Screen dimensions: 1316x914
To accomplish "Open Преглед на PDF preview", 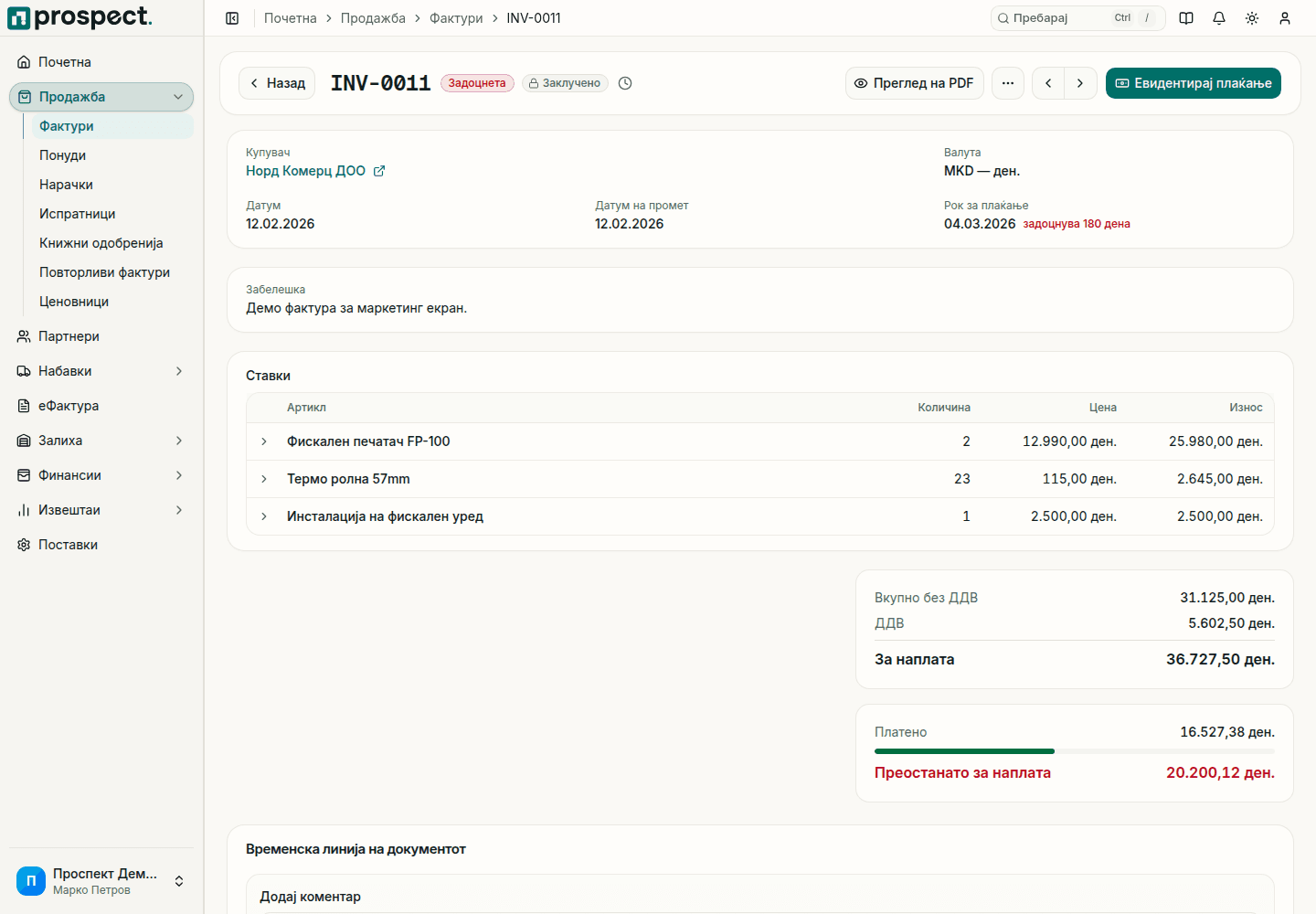I will [915, 83].
